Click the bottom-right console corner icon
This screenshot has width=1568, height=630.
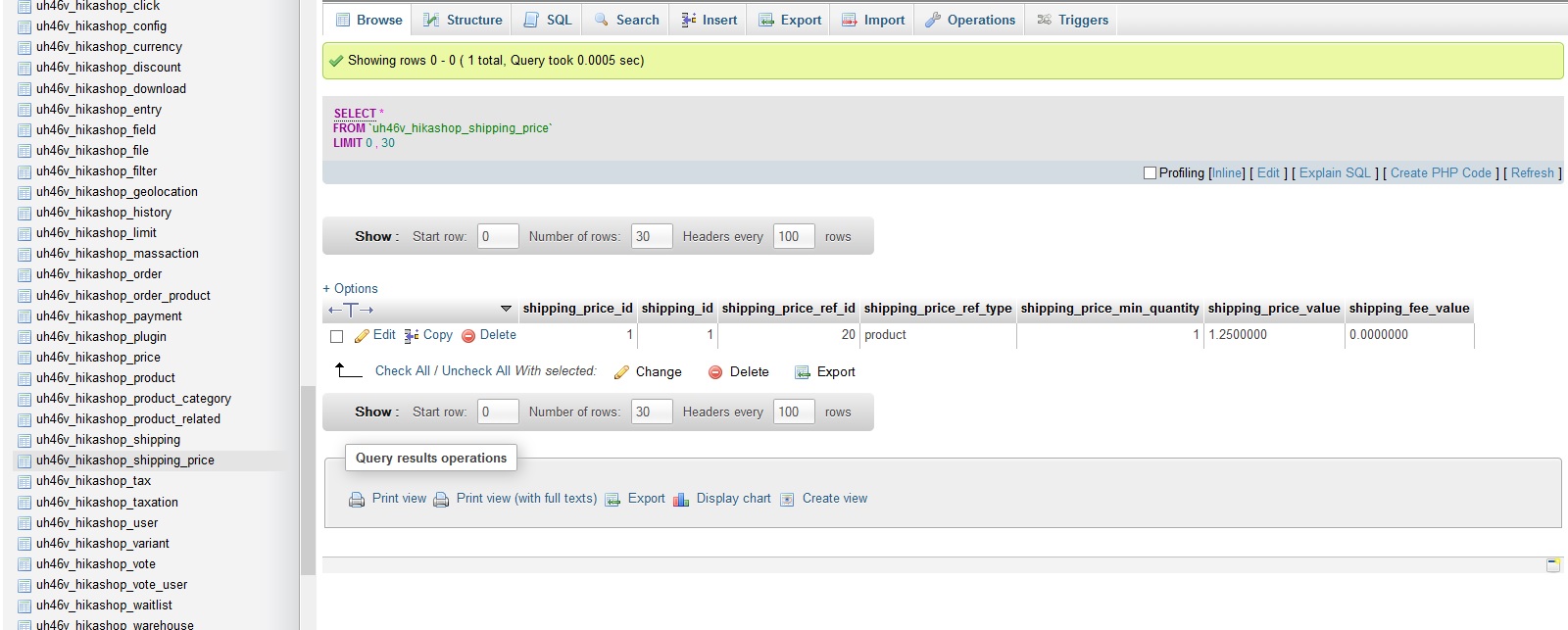1553,565
